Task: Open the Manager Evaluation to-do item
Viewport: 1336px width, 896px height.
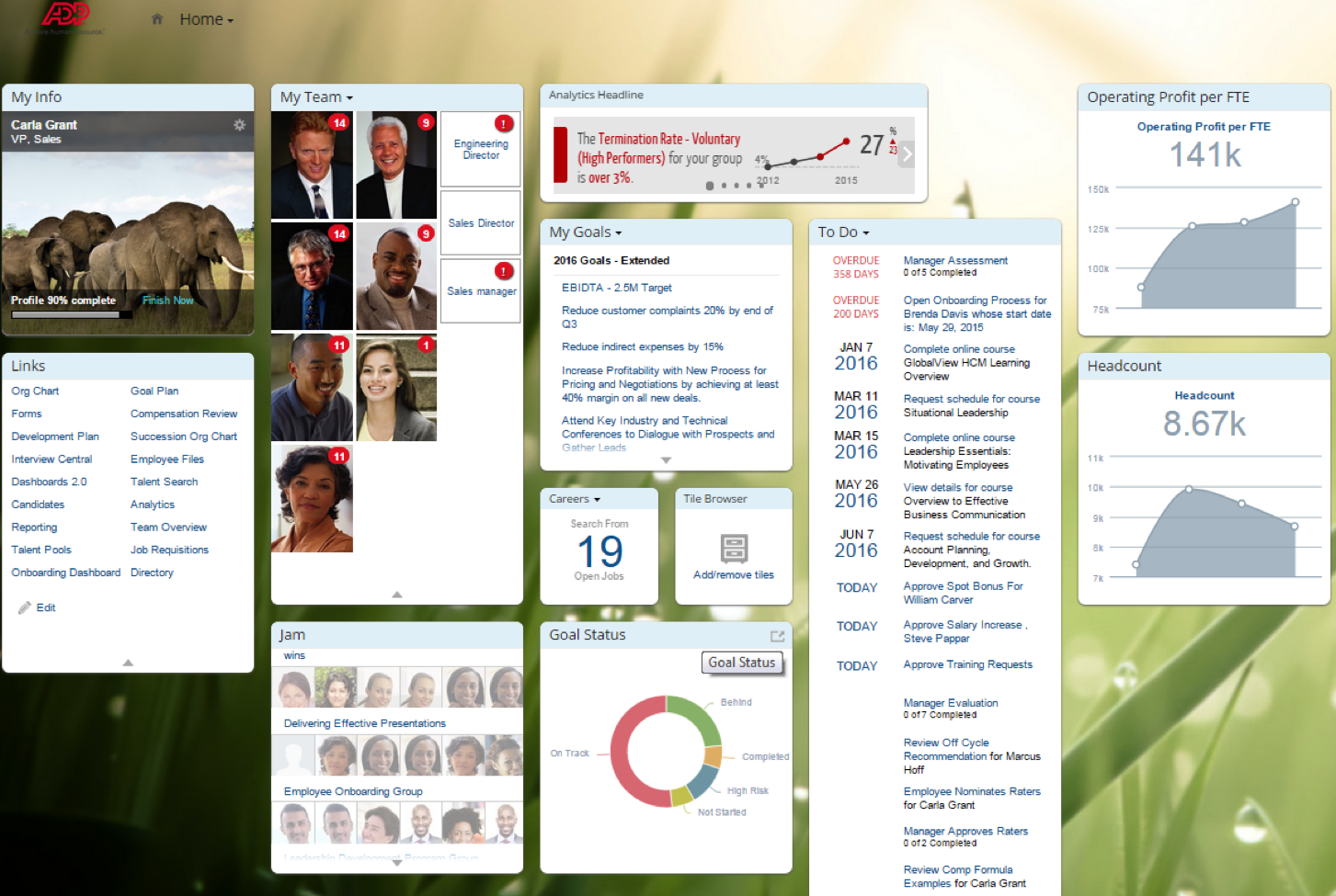Action: [951, 703]
